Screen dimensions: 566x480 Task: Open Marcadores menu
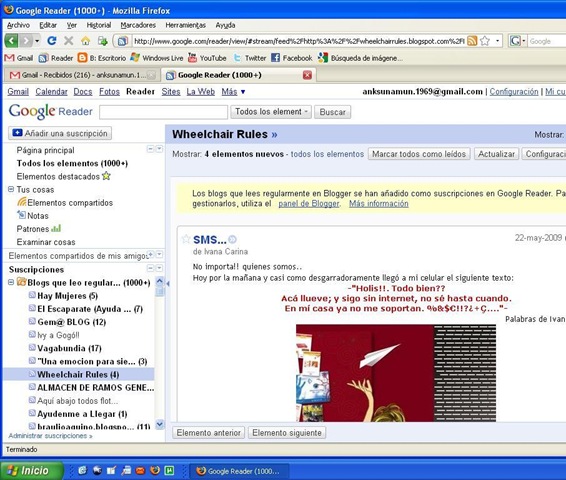click(138, 25)
